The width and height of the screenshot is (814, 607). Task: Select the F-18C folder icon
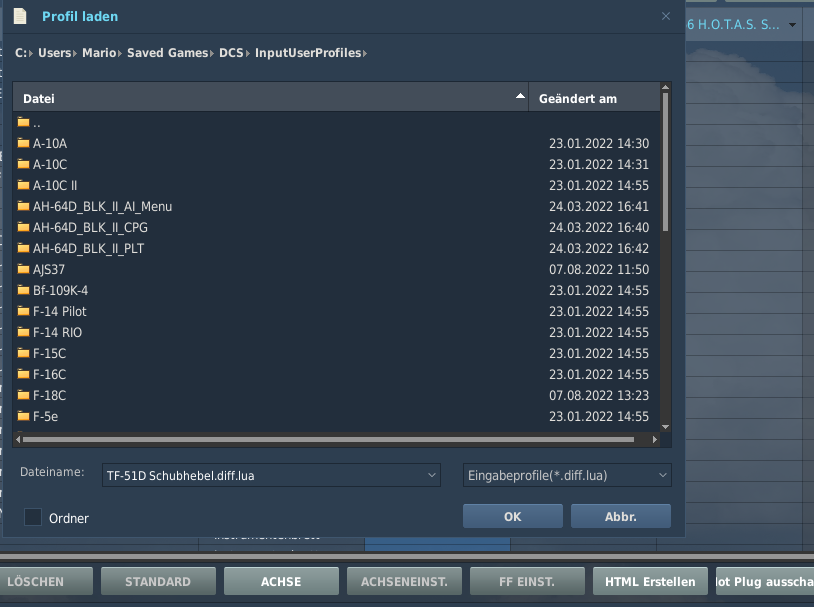tap(23, 395)
